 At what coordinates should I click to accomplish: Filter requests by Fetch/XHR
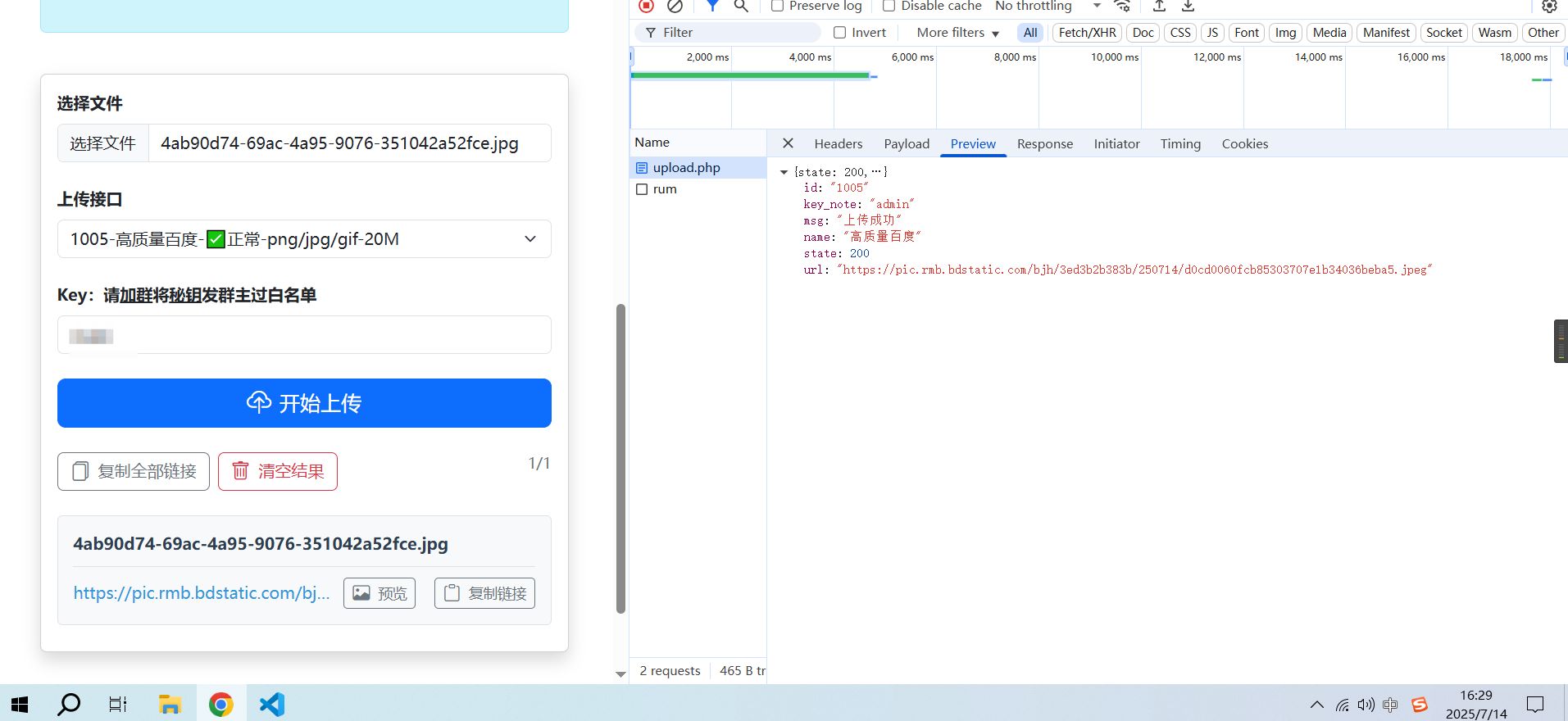coord(1087,33)
